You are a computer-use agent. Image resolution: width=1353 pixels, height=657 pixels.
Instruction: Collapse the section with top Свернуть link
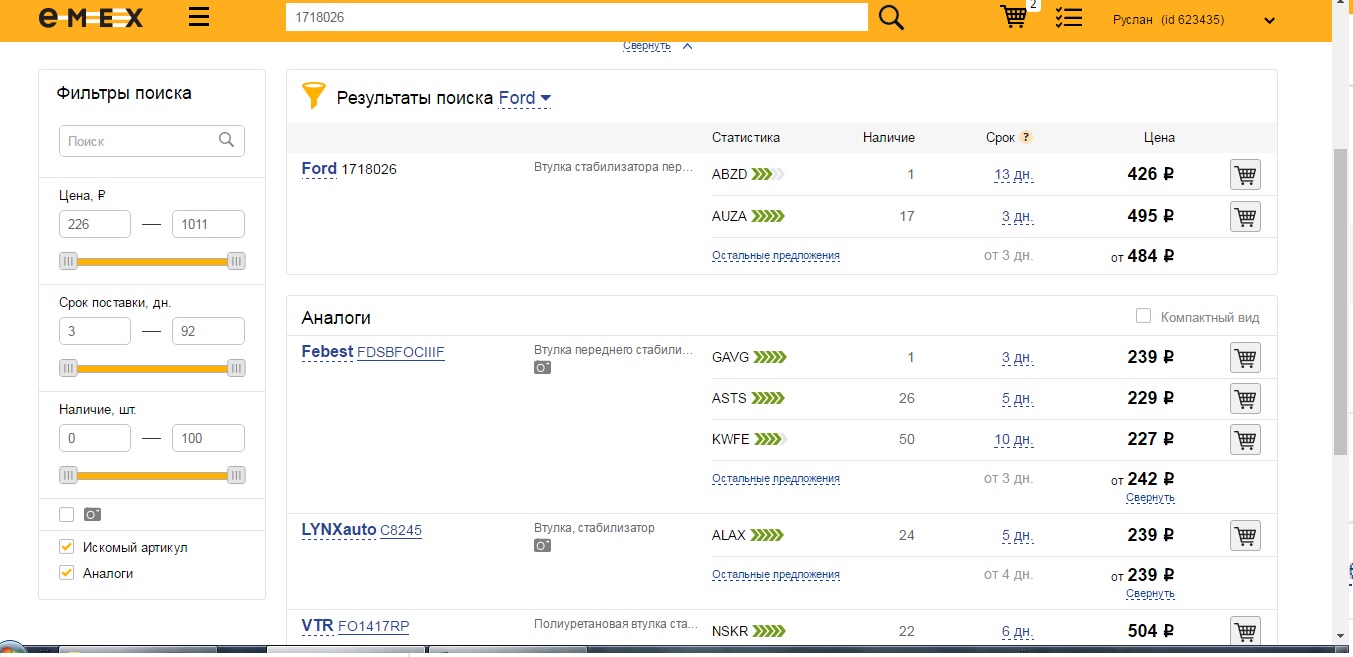tap(647, 45)
